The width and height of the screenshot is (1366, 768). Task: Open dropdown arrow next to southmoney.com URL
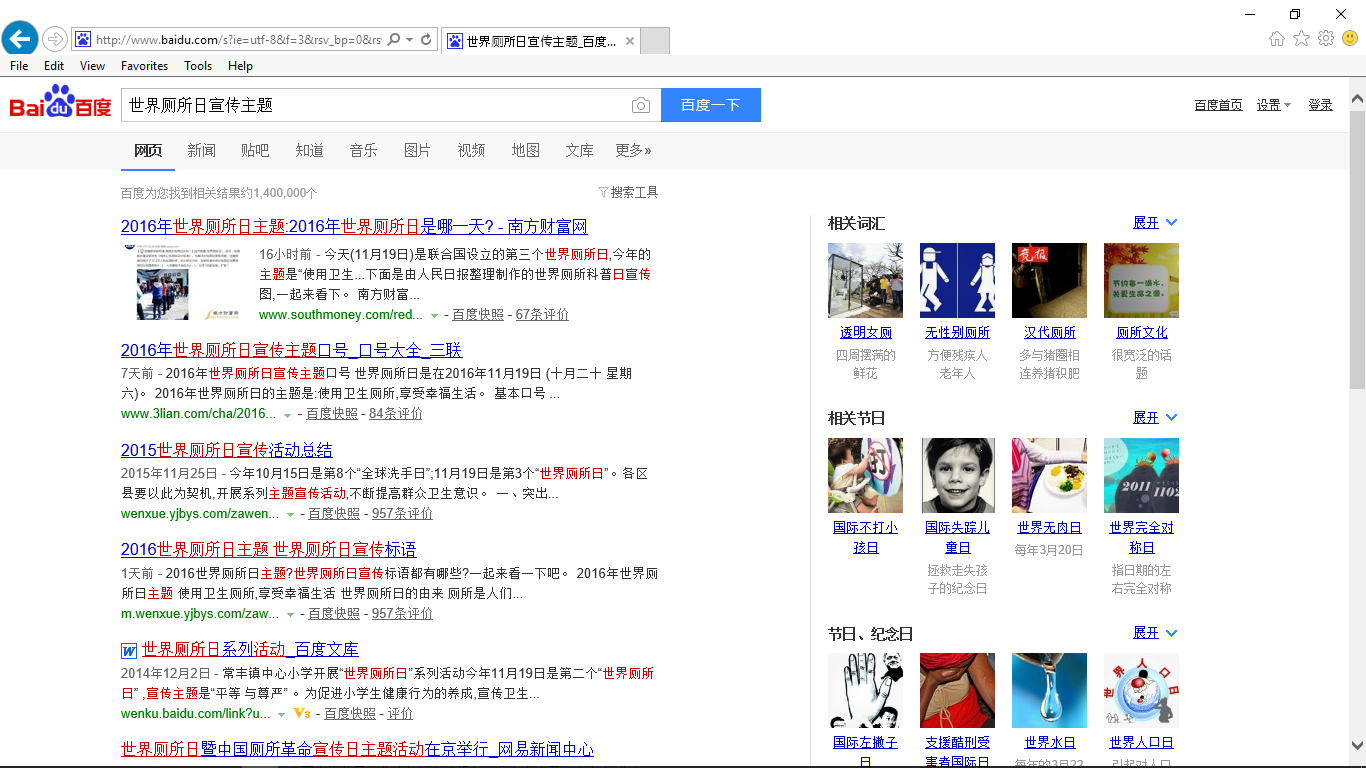coord(434,315)
